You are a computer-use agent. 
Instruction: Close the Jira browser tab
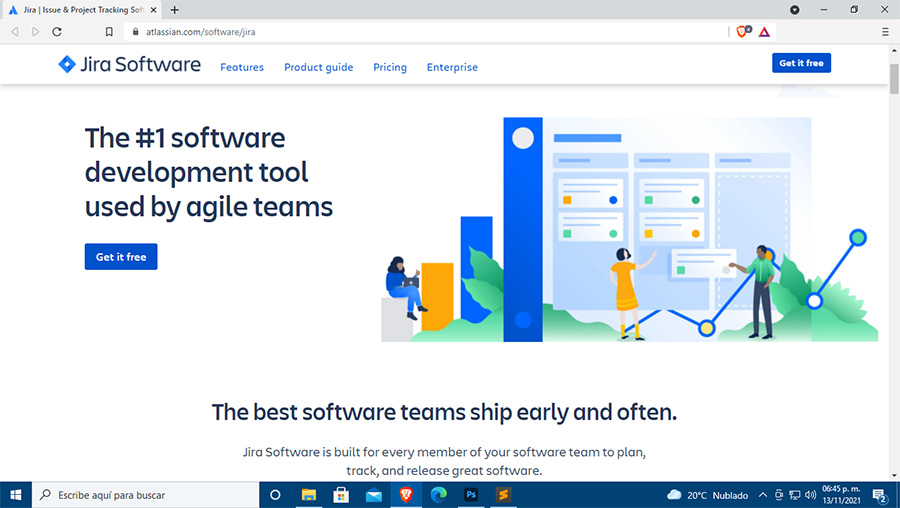[153, 10]
